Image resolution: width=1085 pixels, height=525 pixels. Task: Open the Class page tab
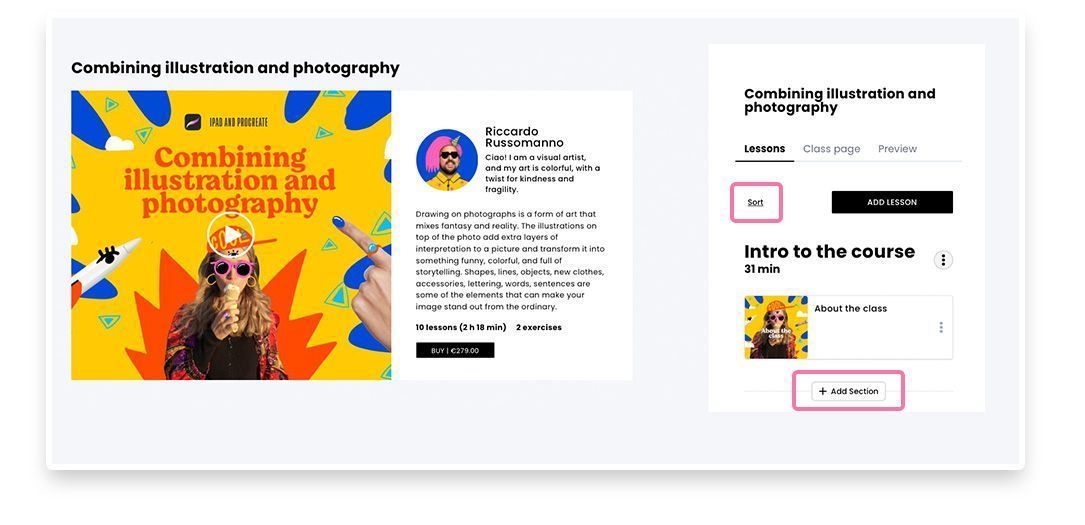pos(831,149)
